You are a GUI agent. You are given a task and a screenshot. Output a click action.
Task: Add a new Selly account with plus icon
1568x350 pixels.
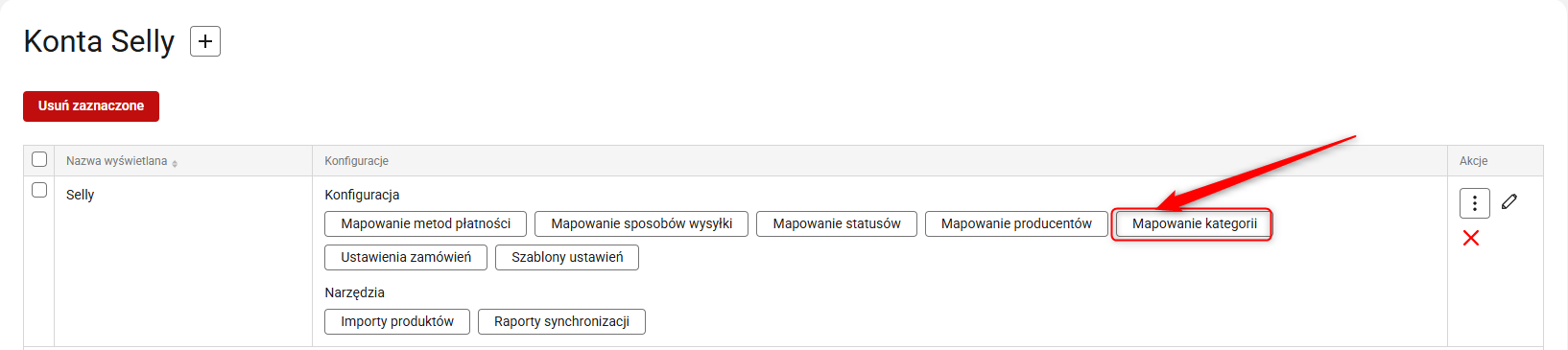205,41
